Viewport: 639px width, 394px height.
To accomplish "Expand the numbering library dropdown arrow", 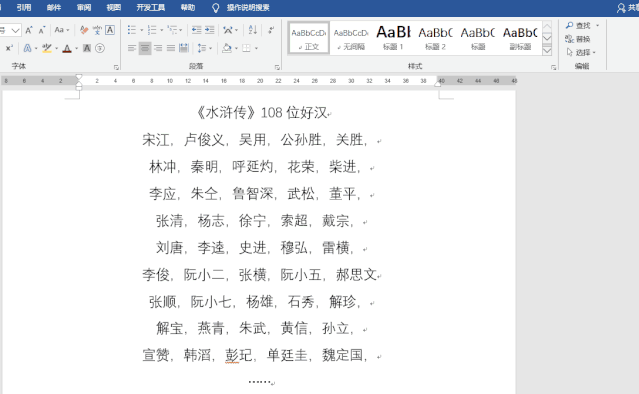I will click(162, 31).
